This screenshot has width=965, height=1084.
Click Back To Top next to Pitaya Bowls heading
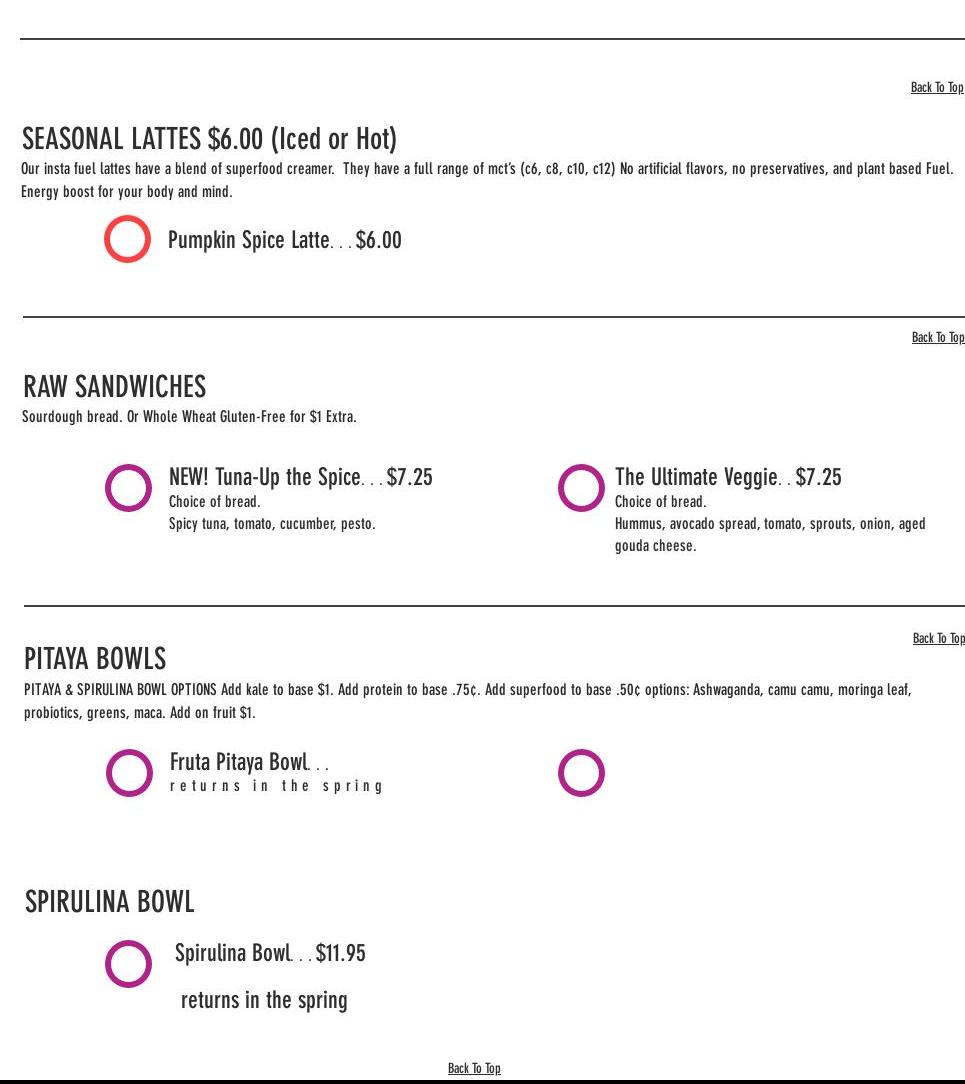point(939,639)
